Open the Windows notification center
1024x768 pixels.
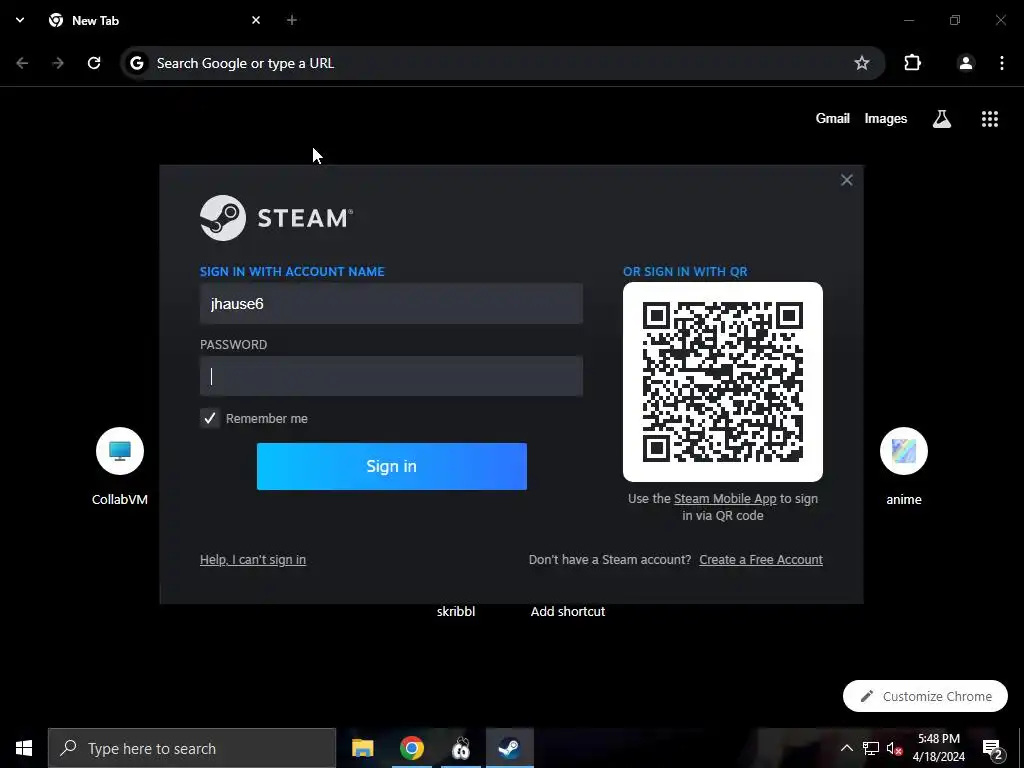[993, 749]
